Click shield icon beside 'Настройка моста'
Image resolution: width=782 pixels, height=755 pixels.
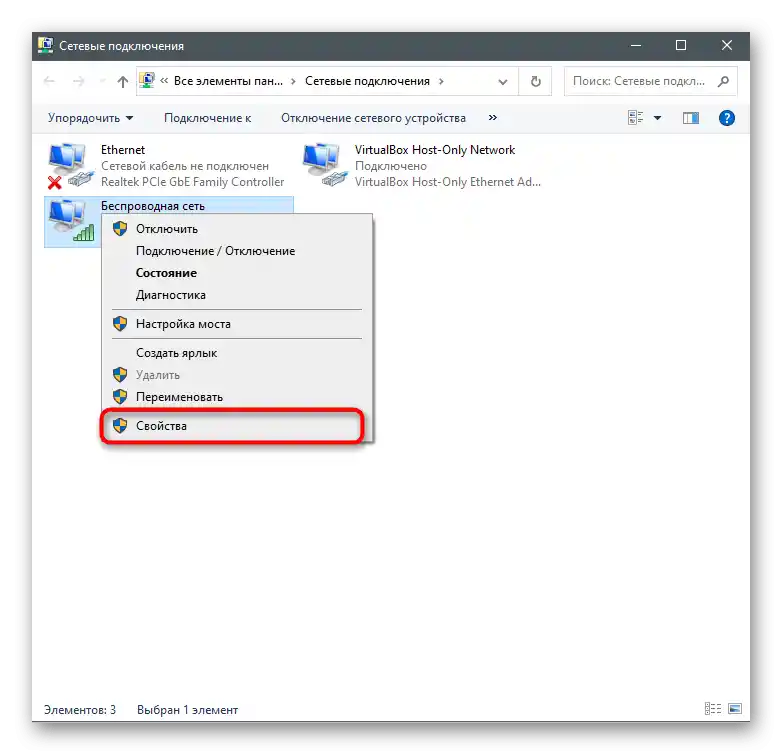pyautogui.click(x=120, y=324)
